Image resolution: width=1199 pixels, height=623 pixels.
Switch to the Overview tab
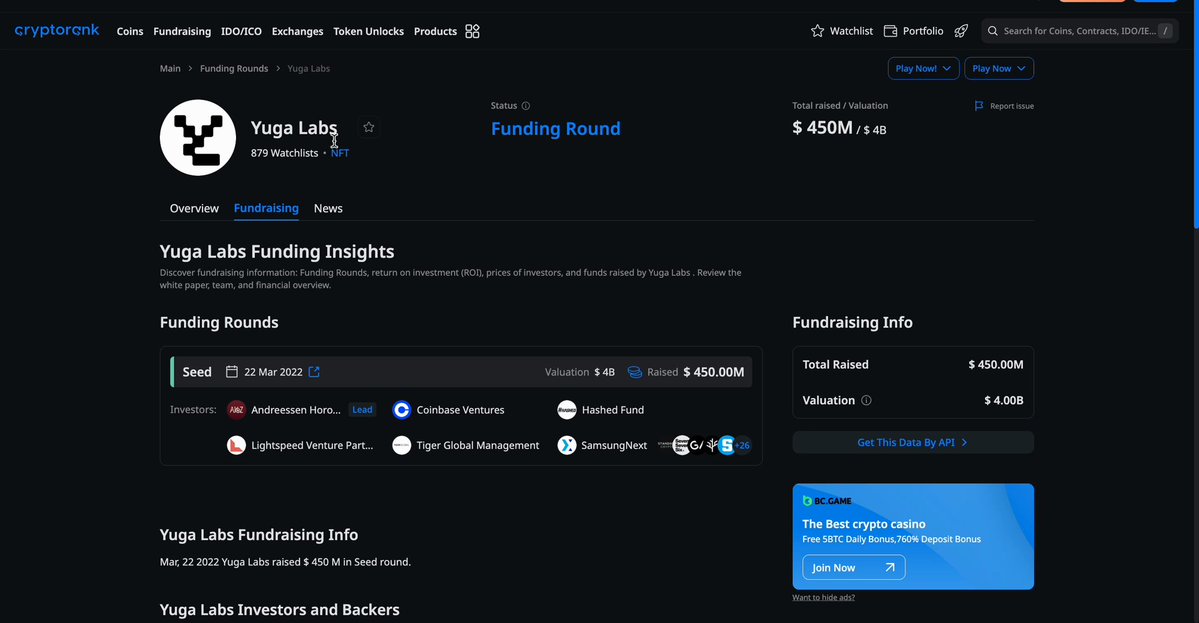pyautogui.click(x=194, y=208)
